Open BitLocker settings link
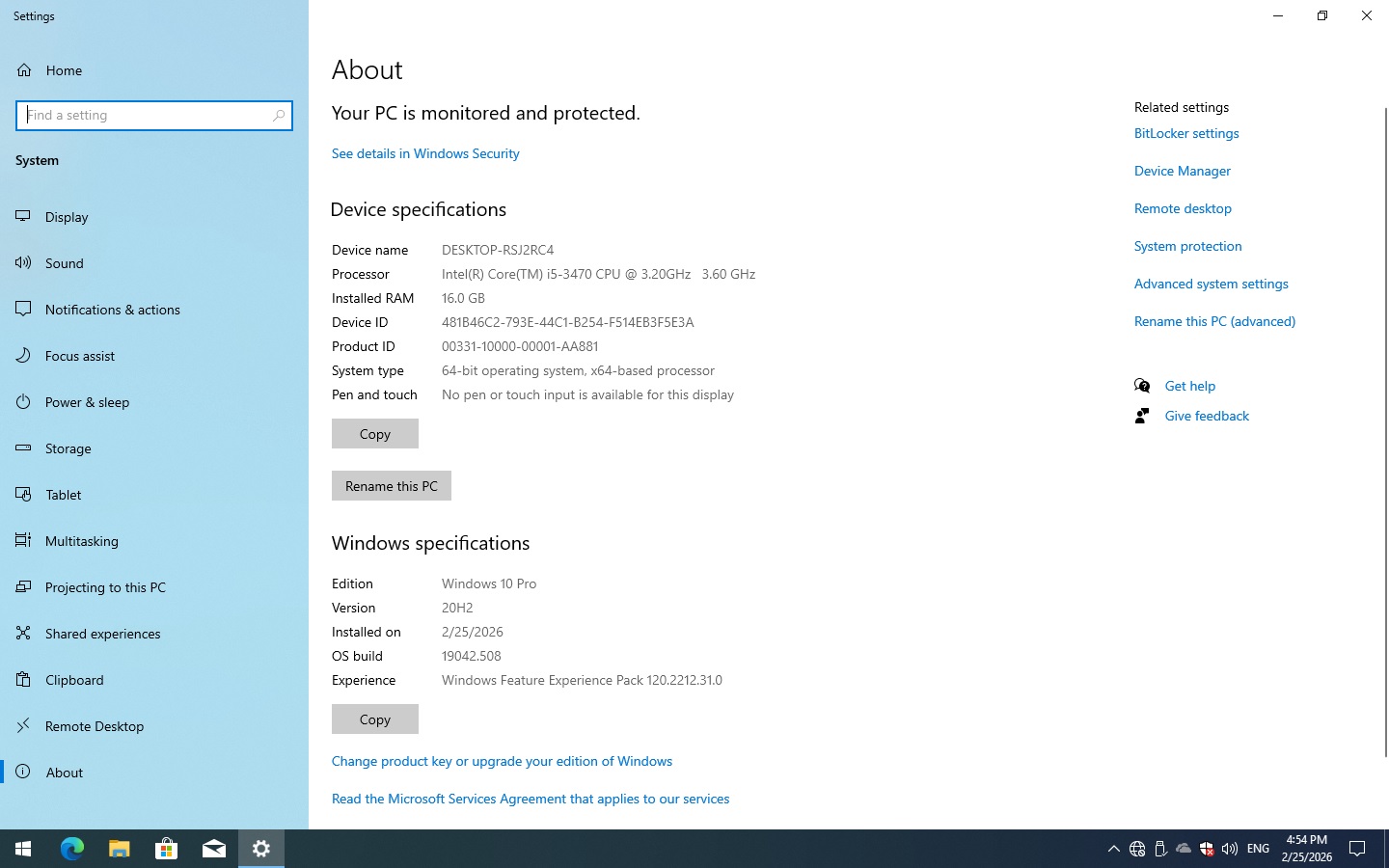 tap(1186, 133)
